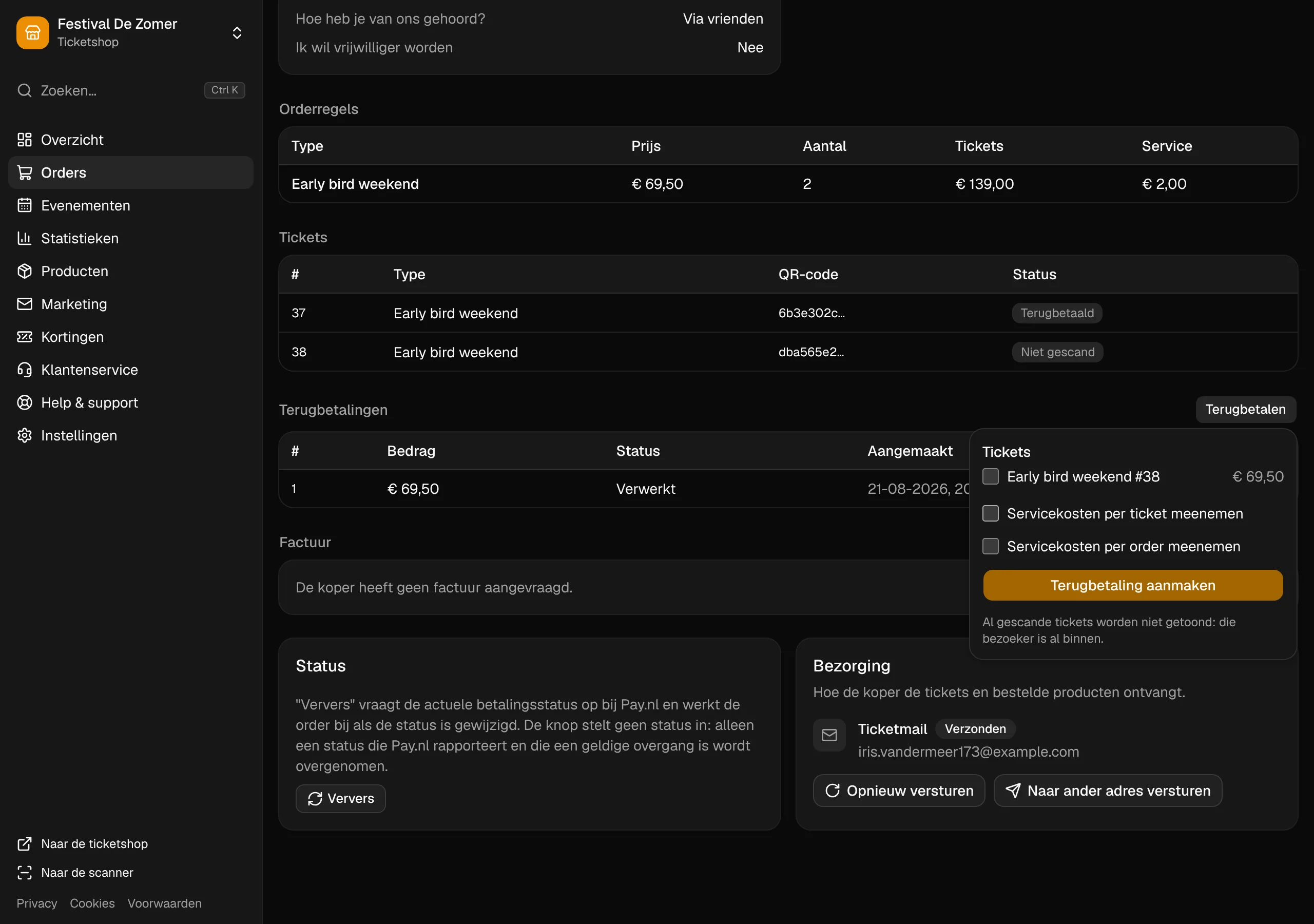This screenshot has height=924, width=1314.
Task: Click the scanner frame icon
Action: pyautogui.click(x=25, y=873)
